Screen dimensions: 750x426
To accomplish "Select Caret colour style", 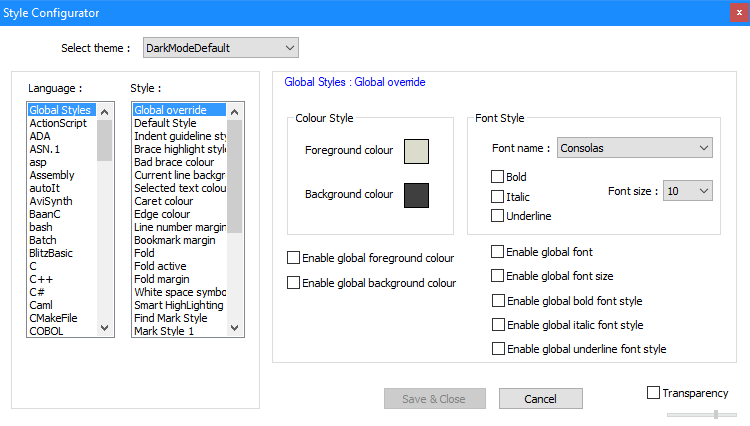I will [179, 201].
